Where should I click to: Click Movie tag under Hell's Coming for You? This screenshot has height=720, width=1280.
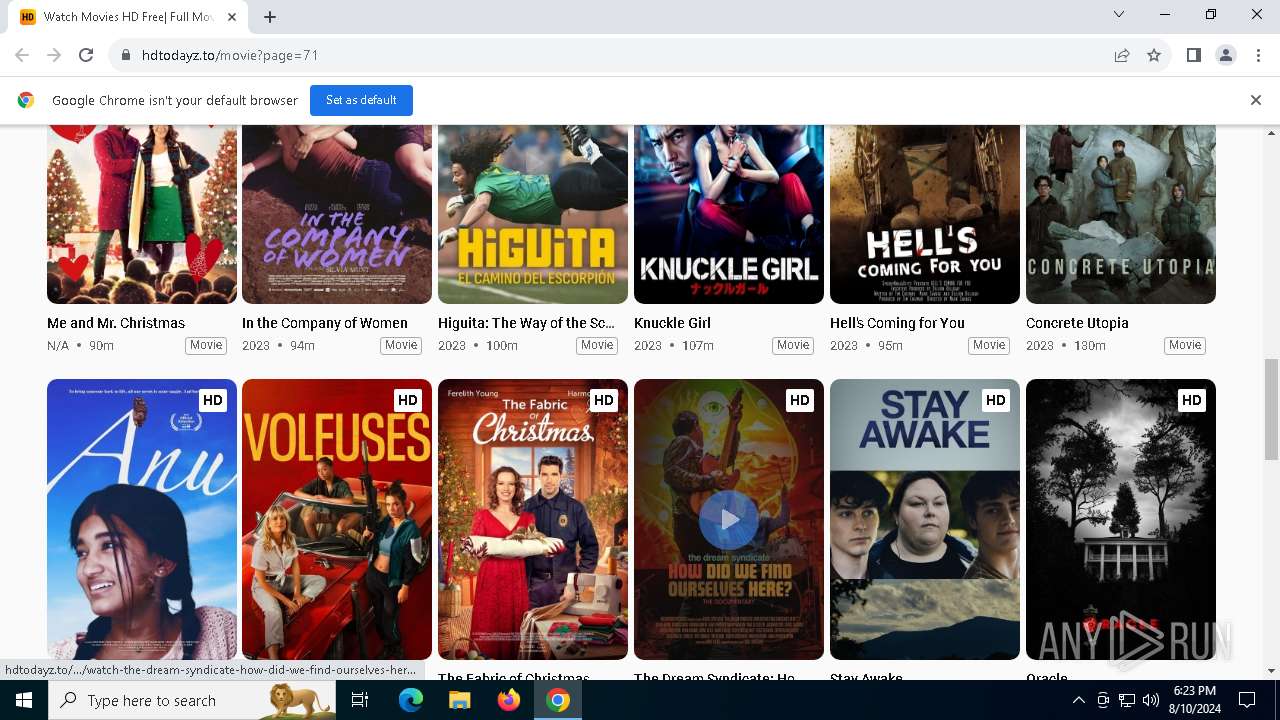(x=989, y=345)
